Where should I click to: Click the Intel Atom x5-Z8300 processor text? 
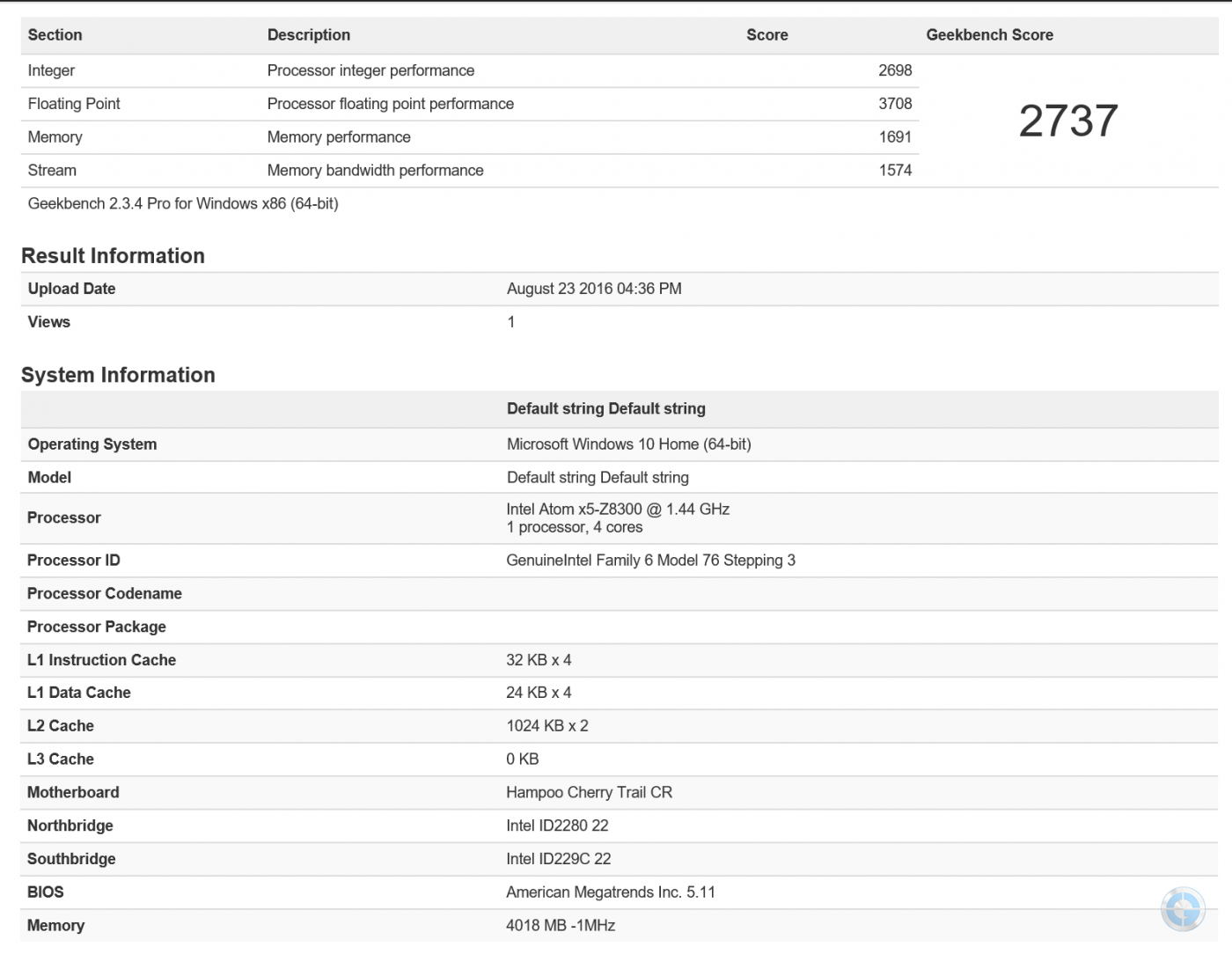(x=618, y=509)
